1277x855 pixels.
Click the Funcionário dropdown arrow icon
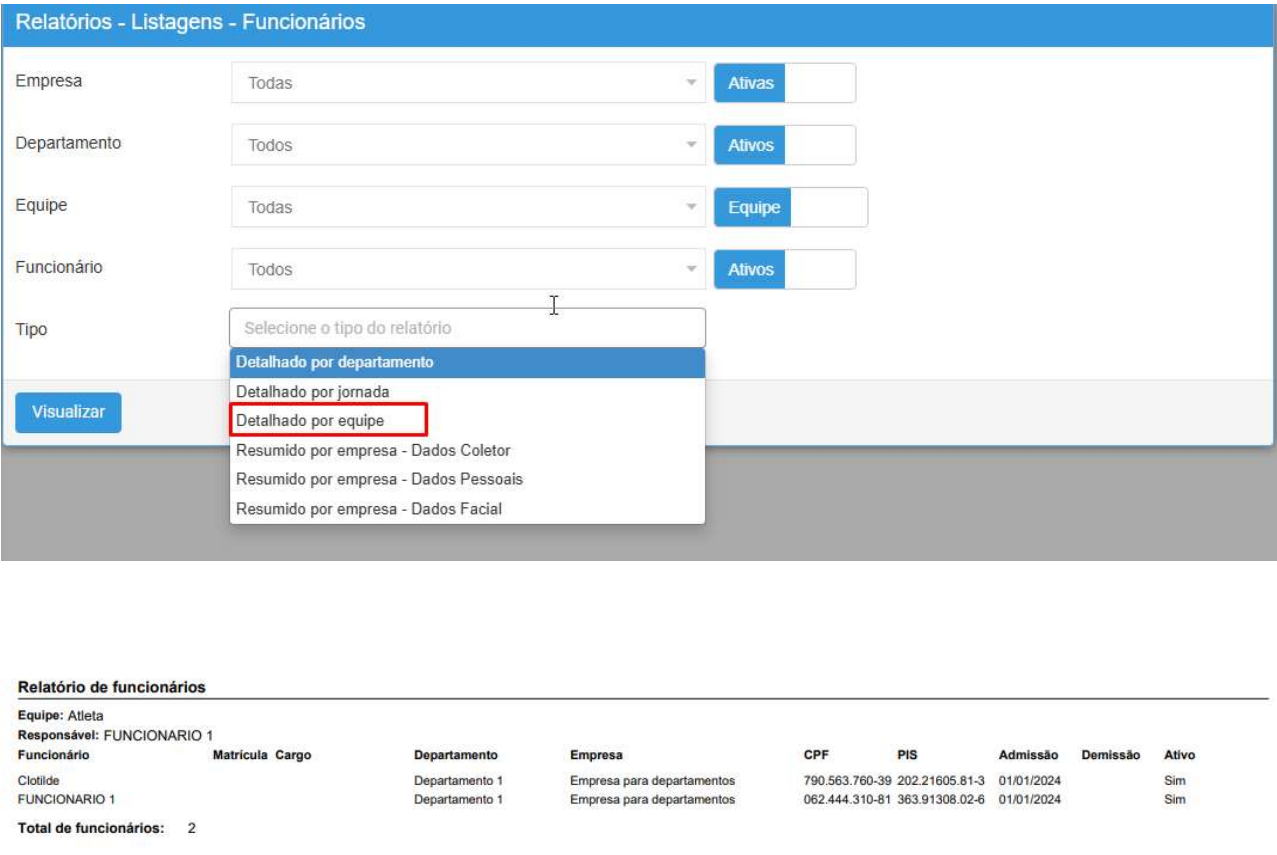pyautogui.click(x=690, y=269)
